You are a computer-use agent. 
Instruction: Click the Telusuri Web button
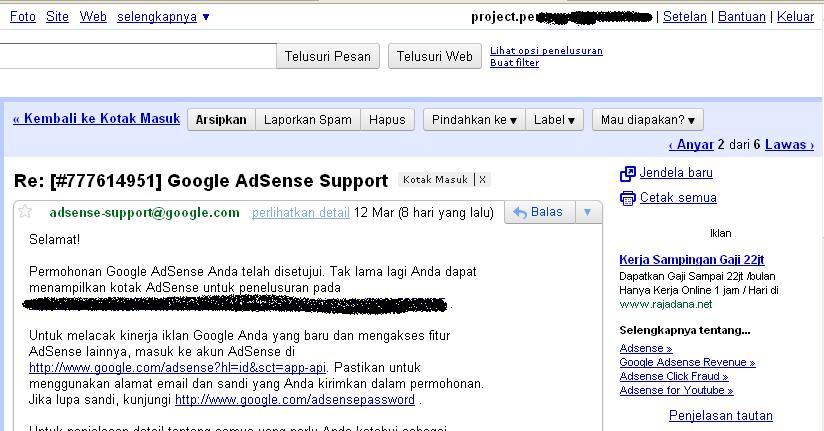[x=435, y=56]
